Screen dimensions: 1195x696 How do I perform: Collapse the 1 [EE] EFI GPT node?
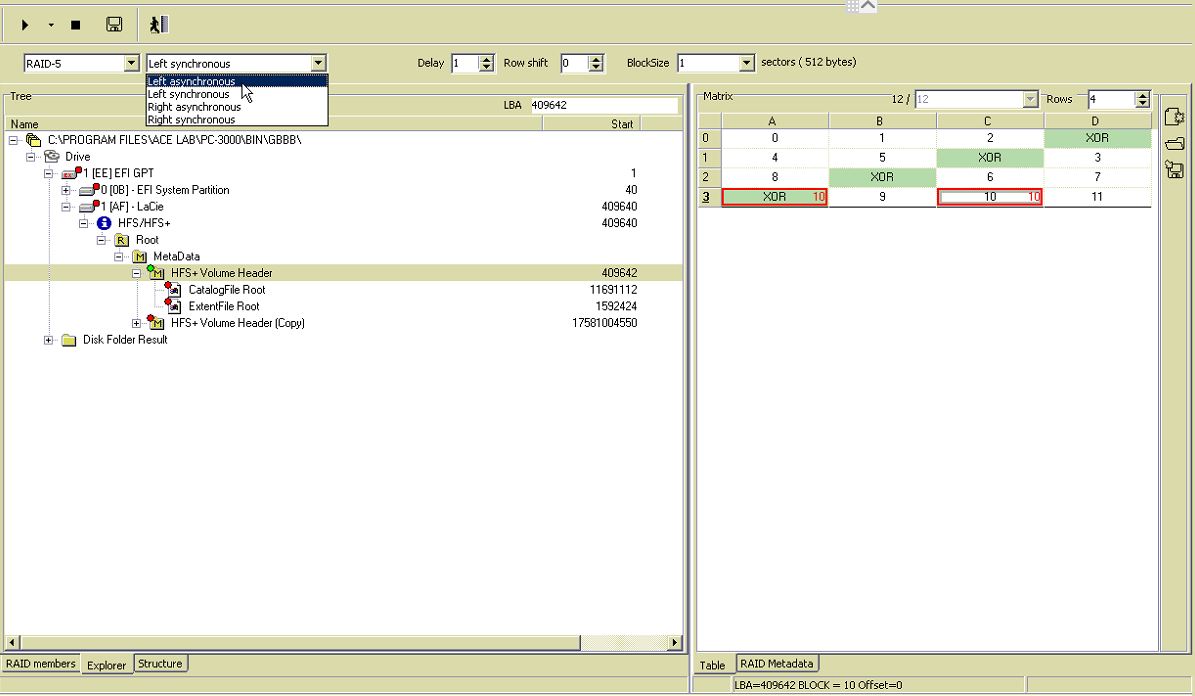click(49, 174)
